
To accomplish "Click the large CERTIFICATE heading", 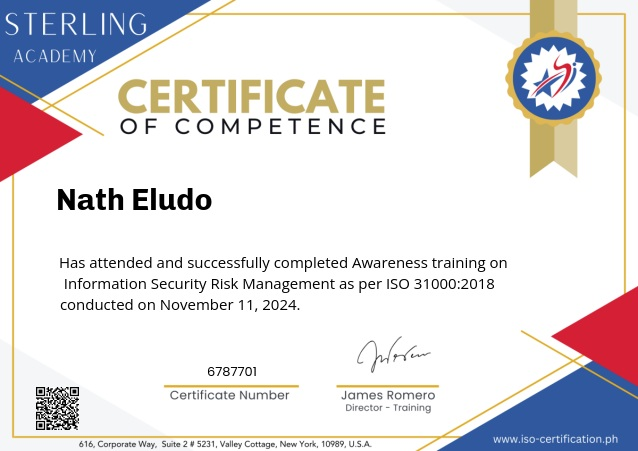I will click(x=251, y=96).
